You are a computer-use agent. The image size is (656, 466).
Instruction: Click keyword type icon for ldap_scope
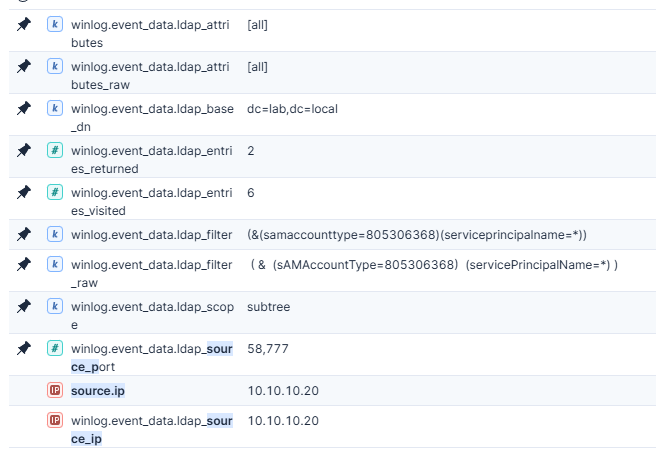point(55,306)
